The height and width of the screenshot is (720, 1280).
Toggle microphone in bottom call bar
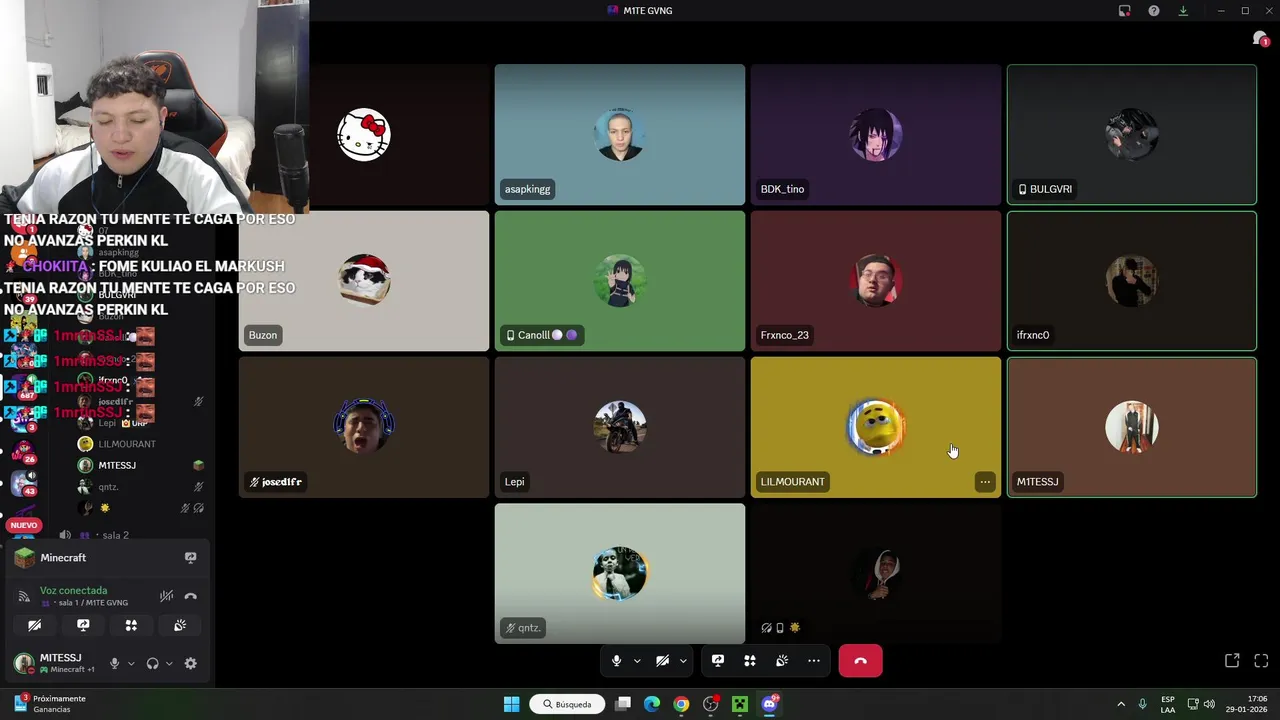pyautogui.click(x=616, y=661)
